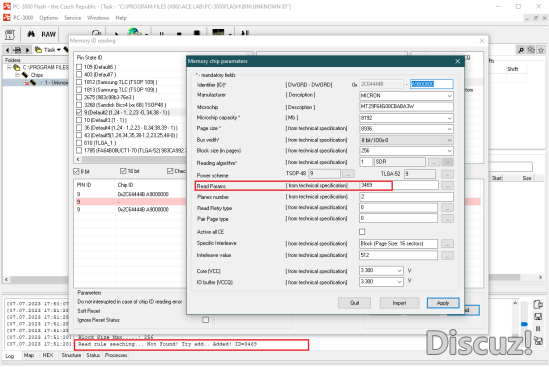Click the Planes number input field
The width and height of the screenshot is (549, 367).
point(406,197)
